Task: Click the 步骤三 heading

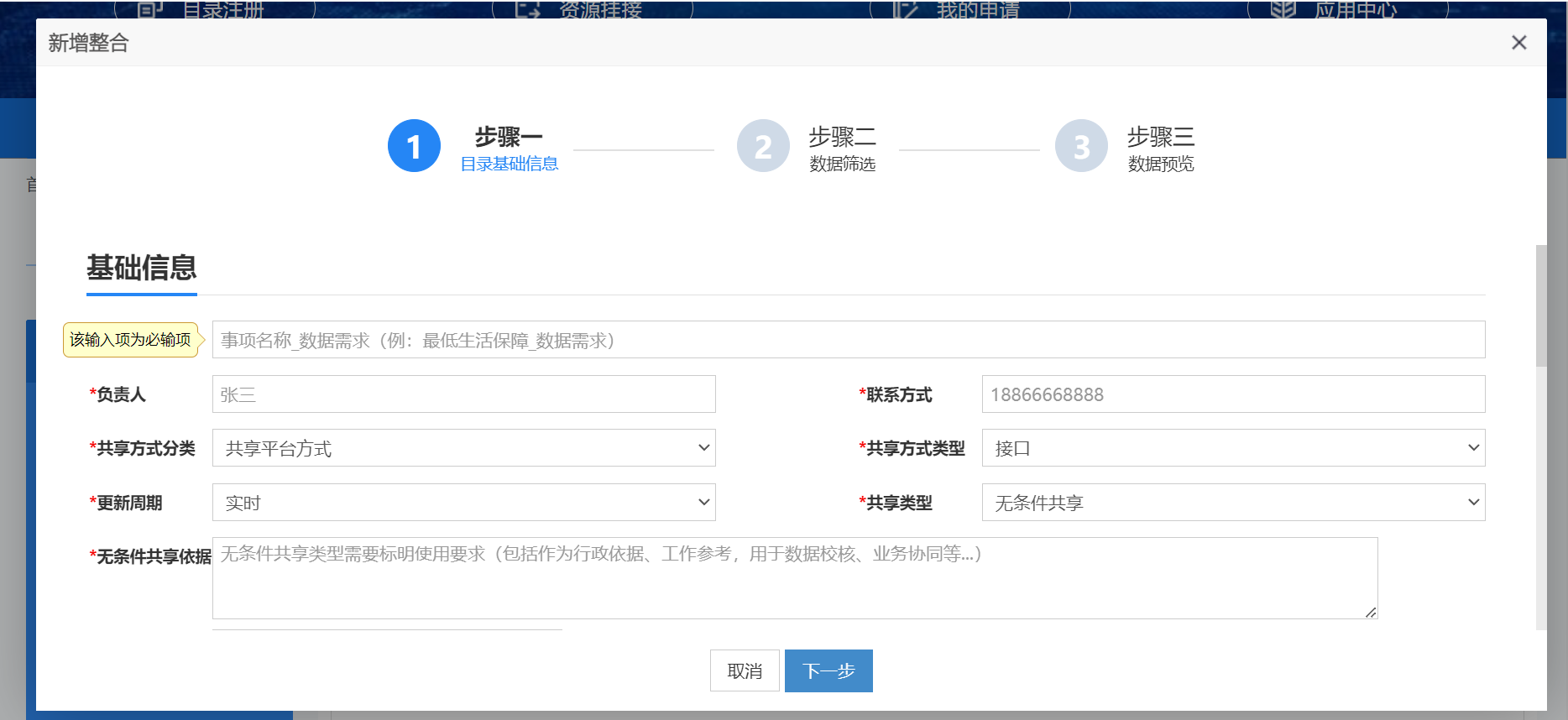Action: (1161, 136)
